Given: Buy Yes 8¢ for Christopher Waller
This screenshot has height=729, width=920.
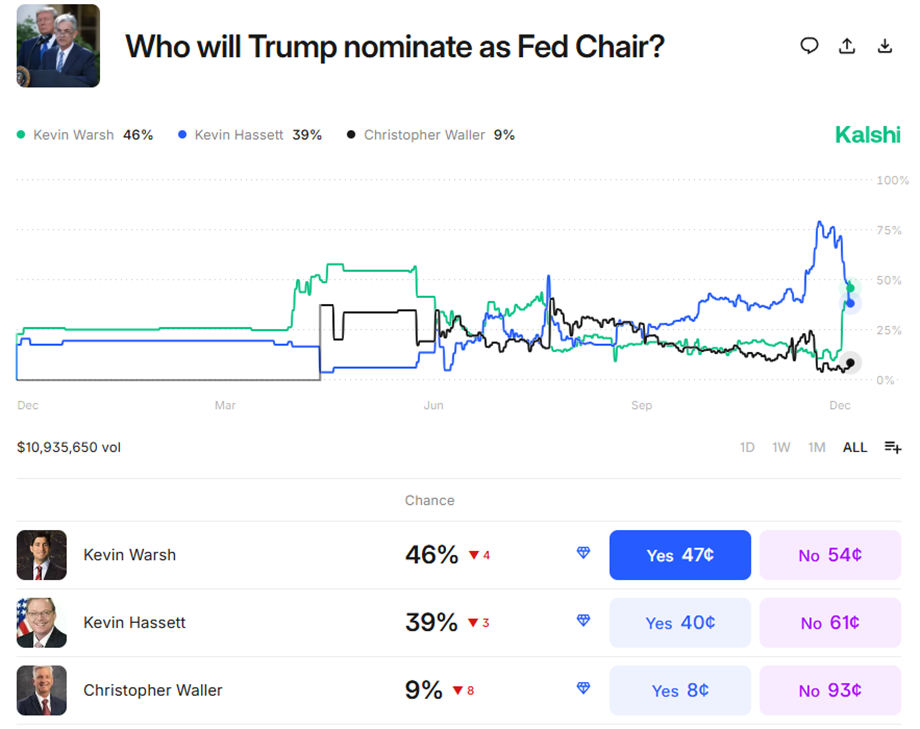Looking at the screenshot, I should point(680,690).
